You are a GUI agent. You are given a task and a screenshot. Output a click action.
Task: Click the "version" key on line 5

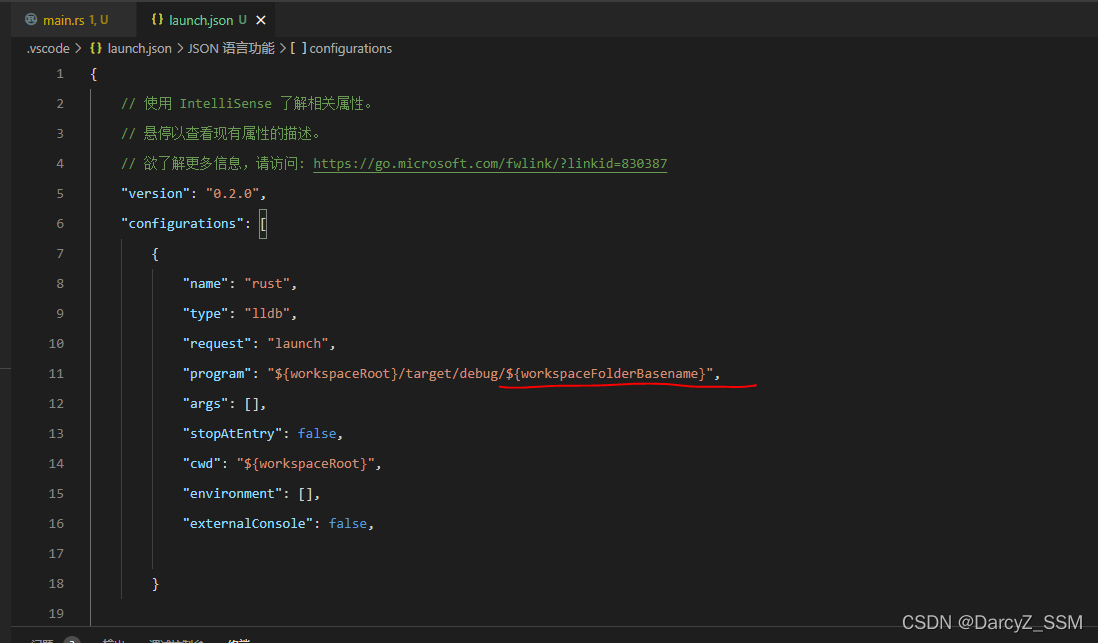[x=155, y=193]
